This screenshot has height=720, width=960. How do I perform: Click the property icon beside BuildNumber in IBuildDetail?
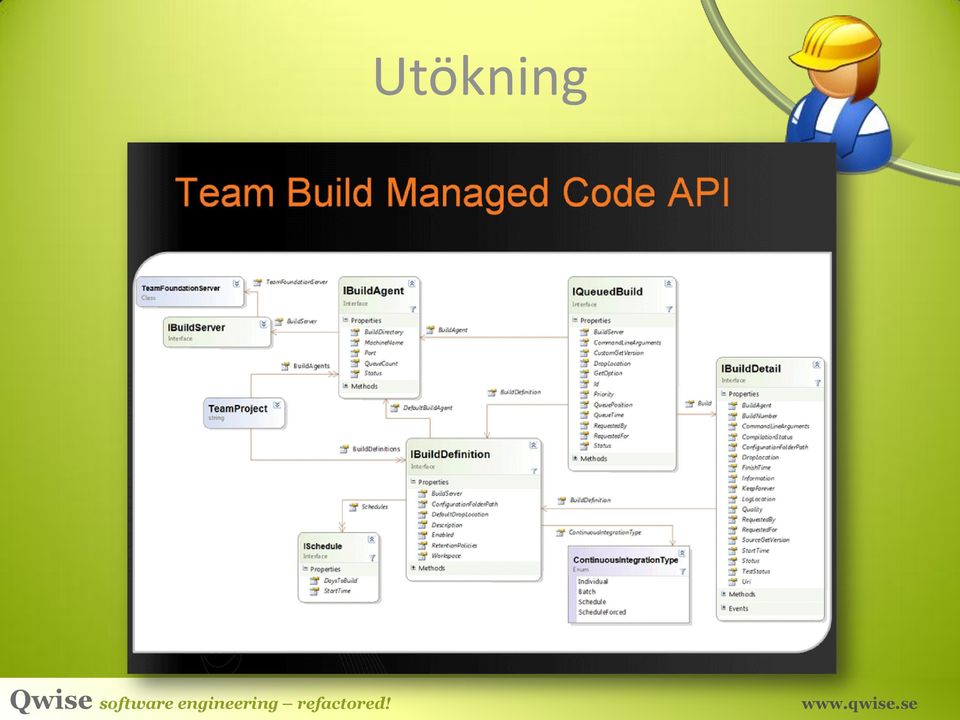pyautogui.click(x=732, y=416)
